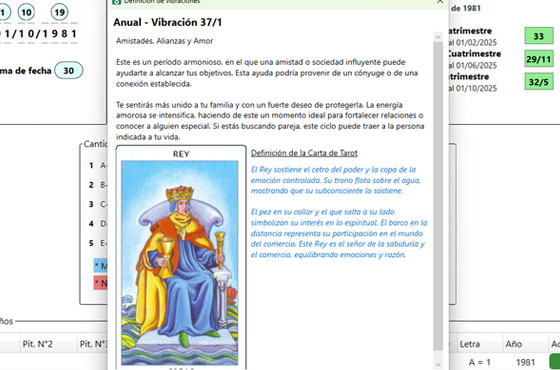Image resolution: width=560 pixels, height=370 pixels.
Task: Click the 'Amistades, Alianzas y Amor' subtitle
Action: pos(165,41)
